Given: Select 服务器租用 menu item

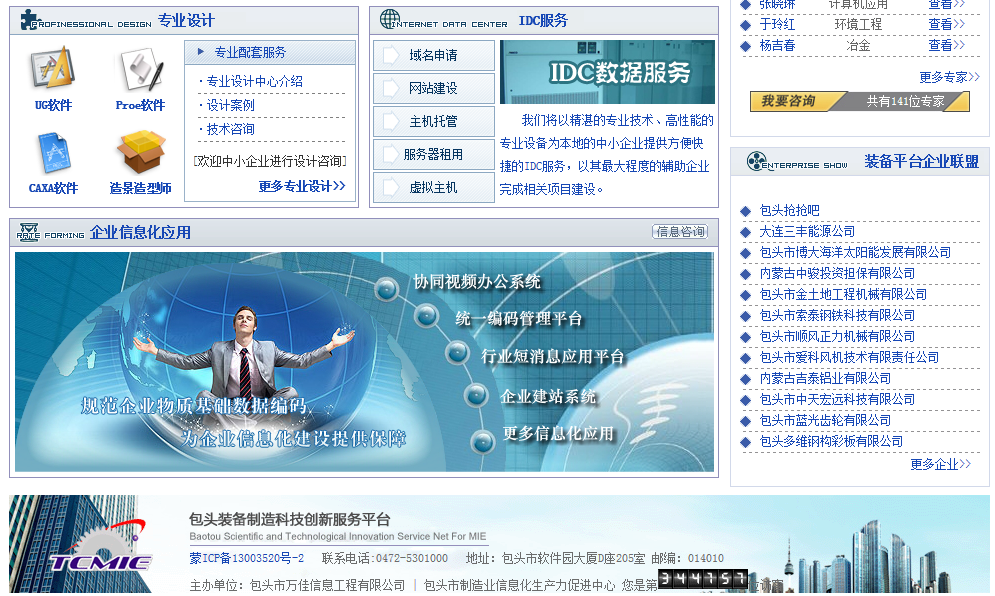Looking at the screenshot, I should [433, 155].
